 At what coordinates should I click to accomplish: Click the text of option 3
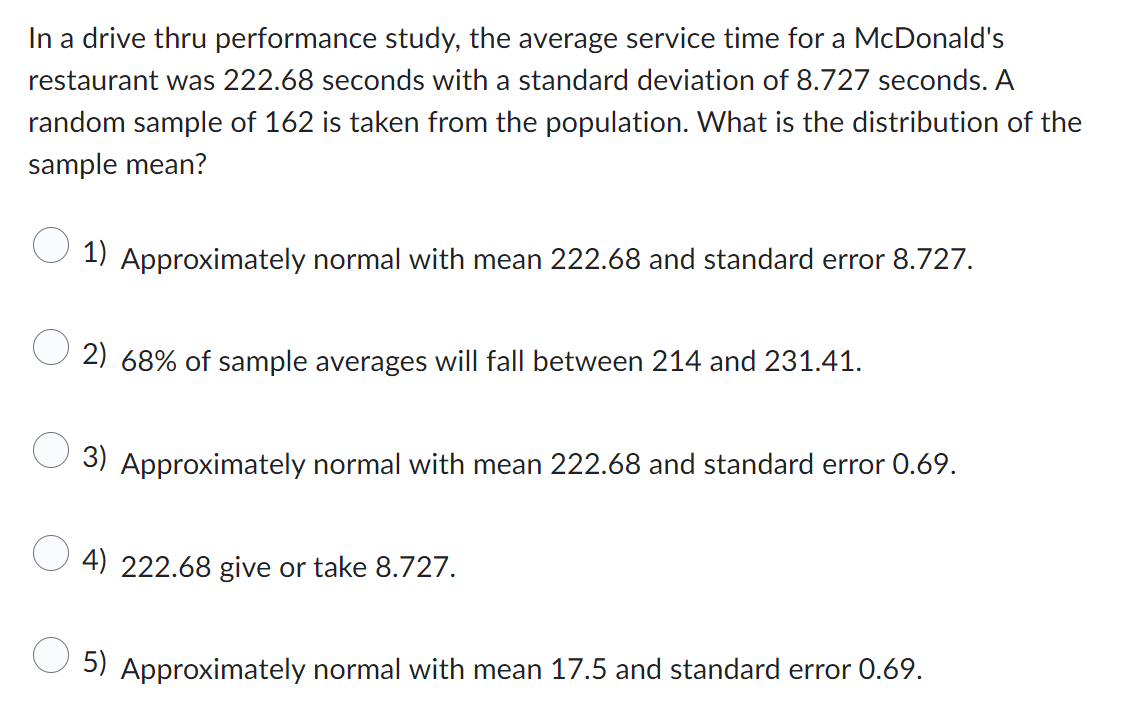coord(537,465)
